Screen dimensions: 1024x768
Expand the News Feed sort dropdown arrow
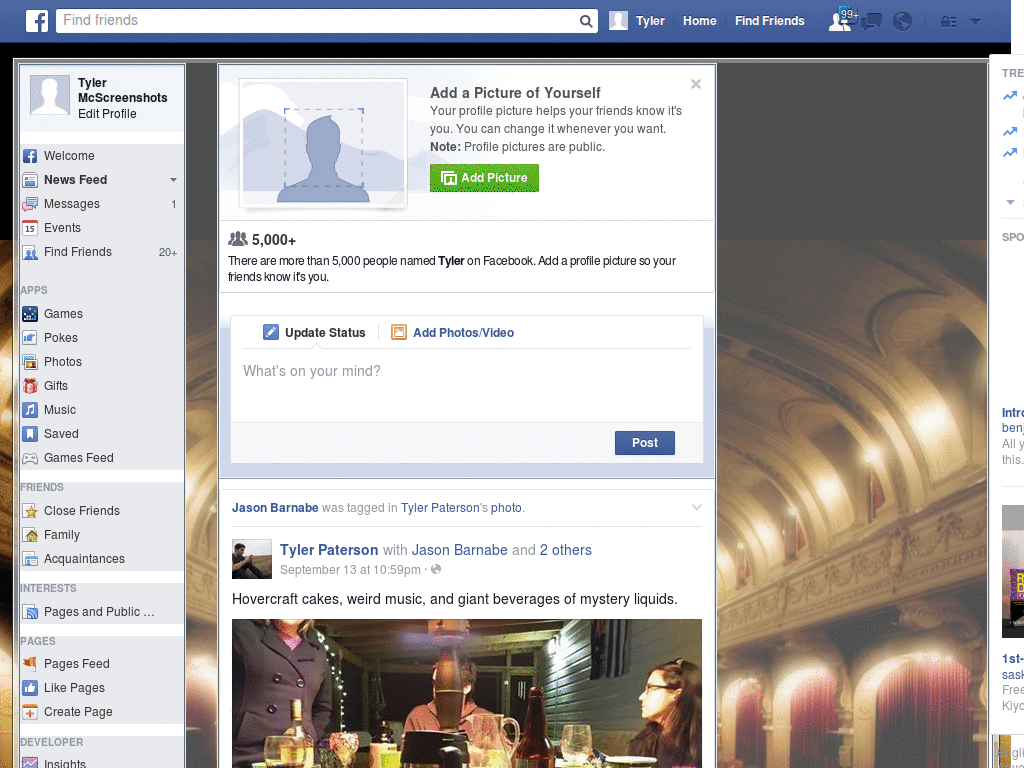(x=173, y=180)
